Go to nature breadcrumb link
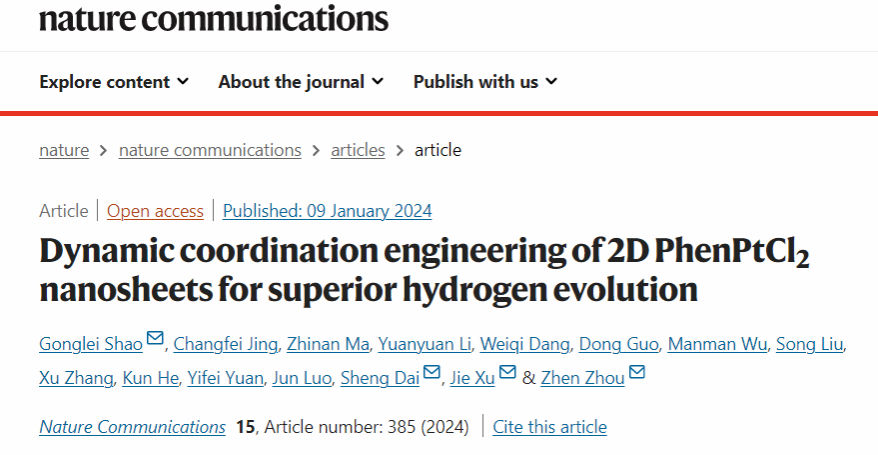Screen dimensions: 878x455 point(64,150)
